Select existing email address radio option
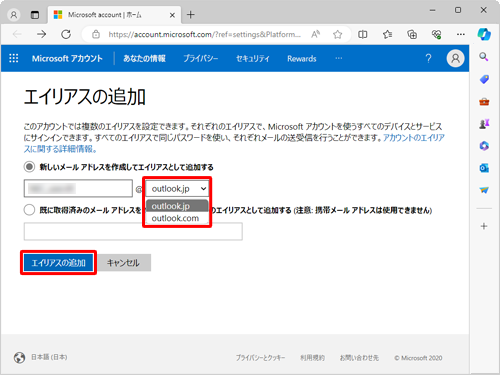 coord(29,210)
